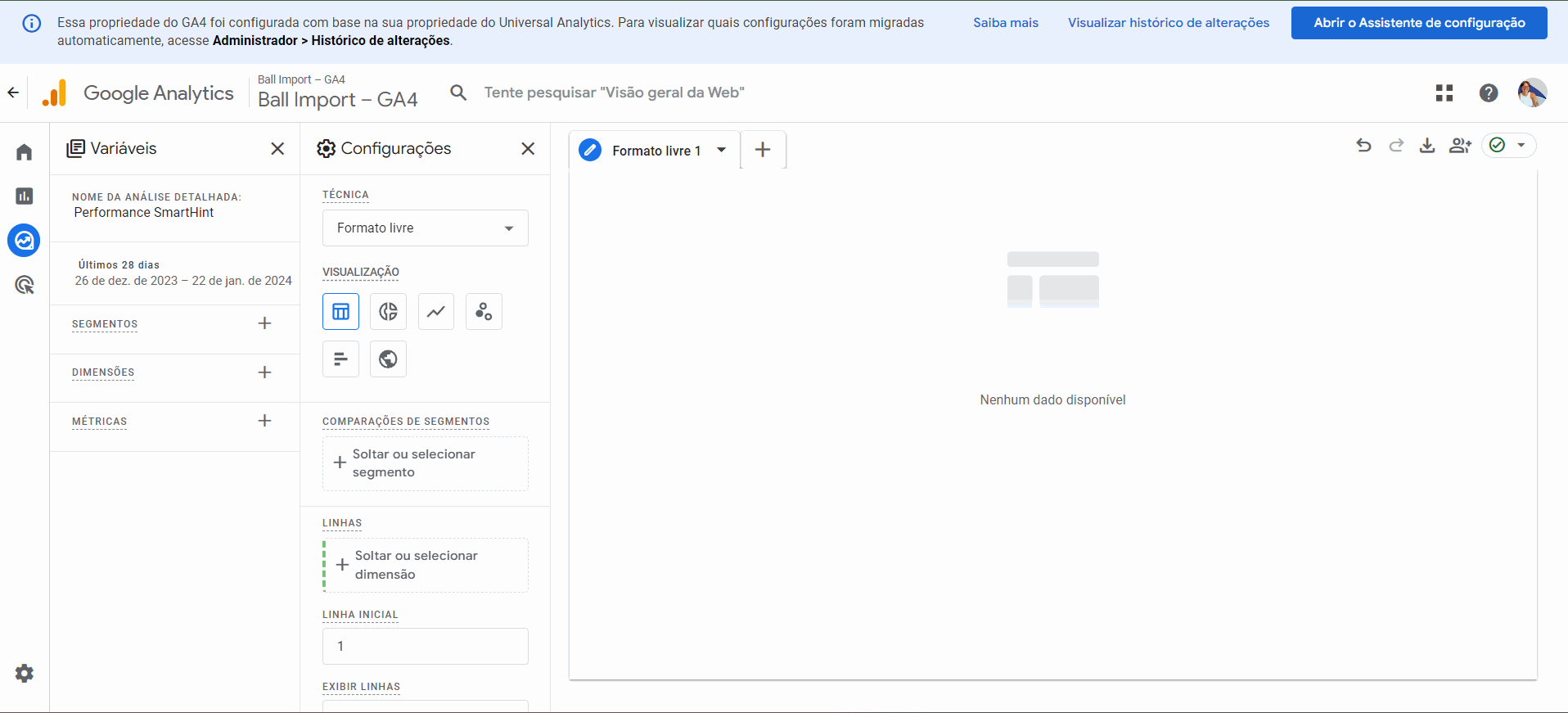The height and width of the screenshot is (713, 1568).
Task: Open Advertising icon in sidebar
Action: [x=25, y=285]
